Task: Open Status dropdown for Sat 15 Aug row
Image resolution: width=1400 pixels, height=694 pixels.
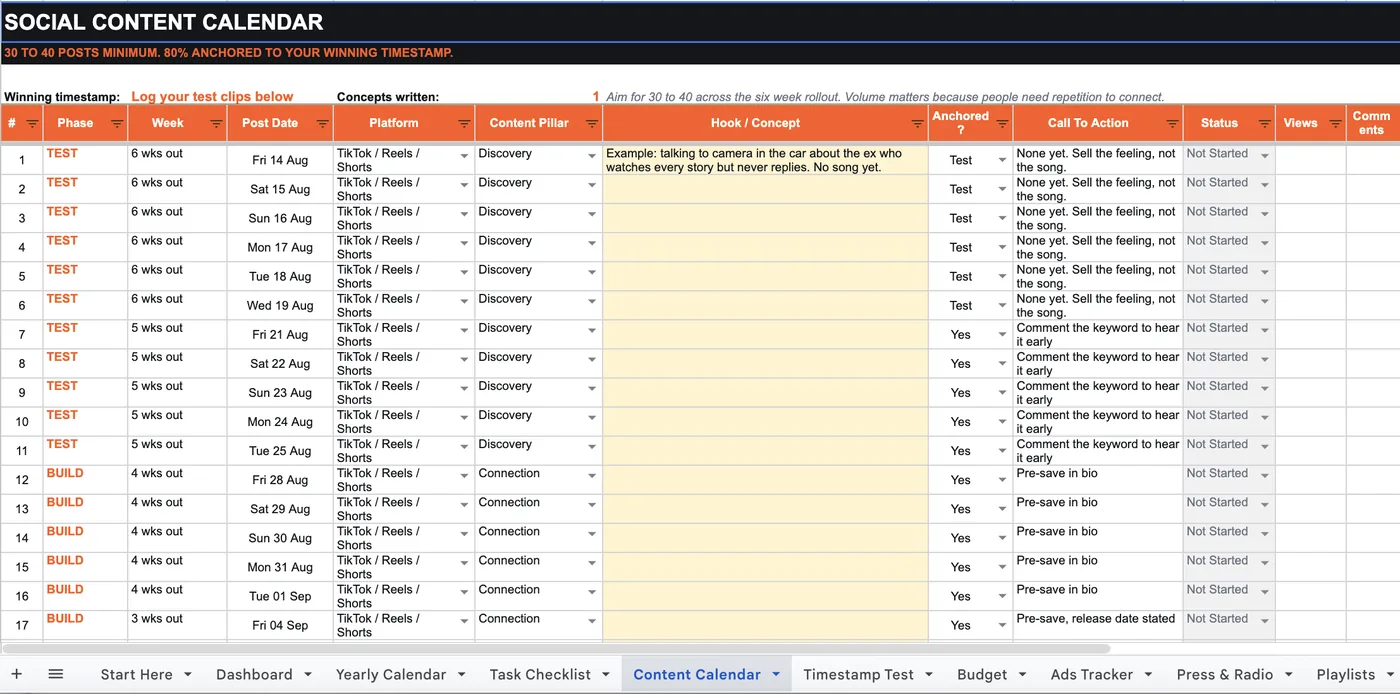Action: pyautogui.click(x=1264, y=186)
